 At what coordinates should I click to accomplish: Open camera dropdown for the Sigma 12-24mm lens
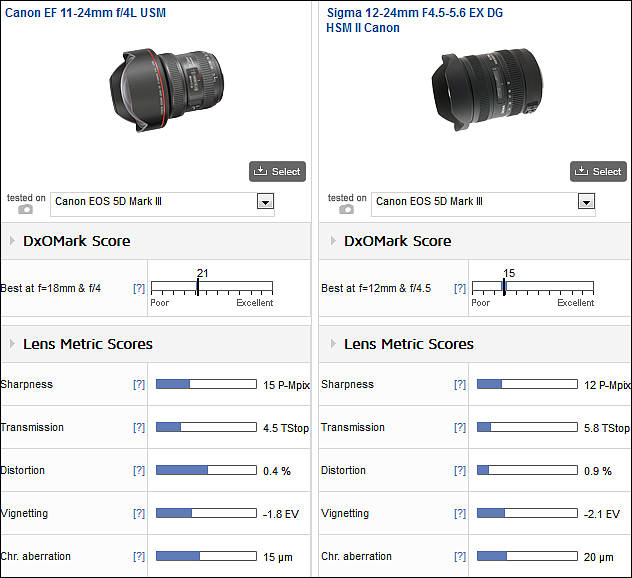pos(585,202)
